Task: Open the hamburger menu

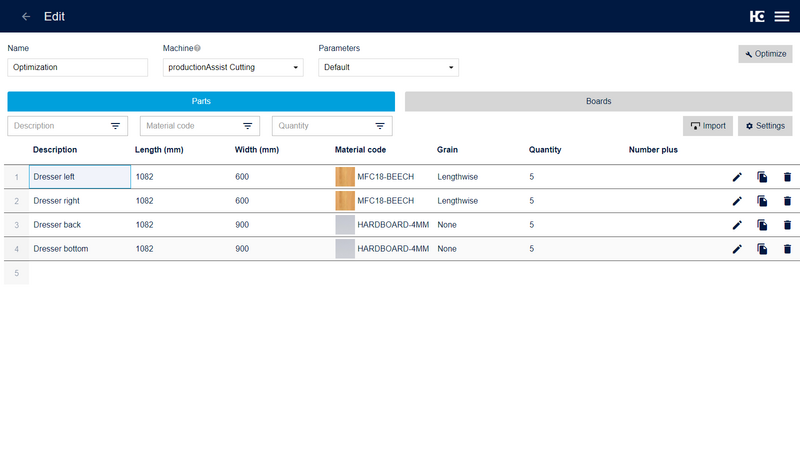Action: pos(782,16)
